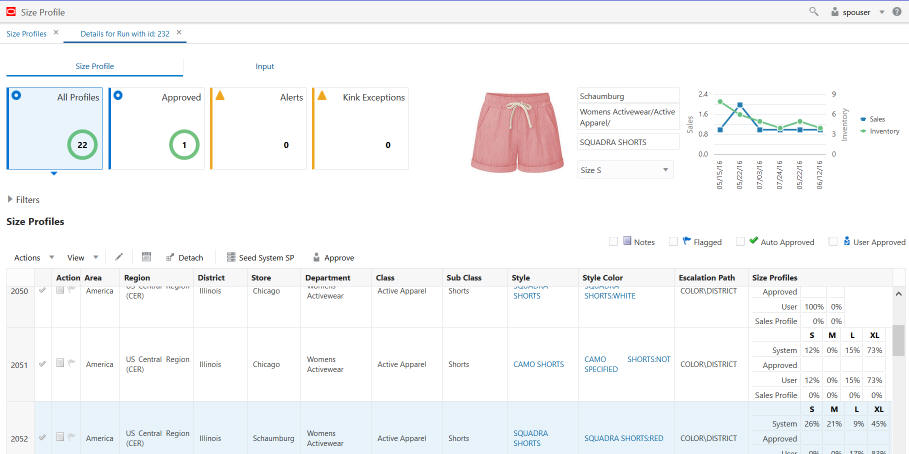The image size is (909, 454).
Task: Select the Alerts tile
Action: pos(258,128)
